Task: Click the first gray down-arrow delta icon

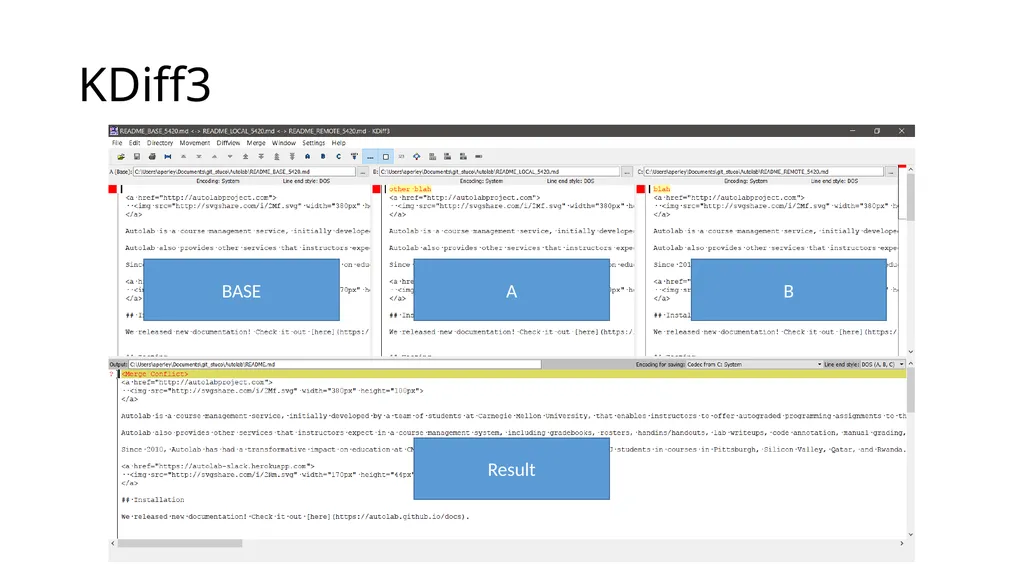Action: 199,157
